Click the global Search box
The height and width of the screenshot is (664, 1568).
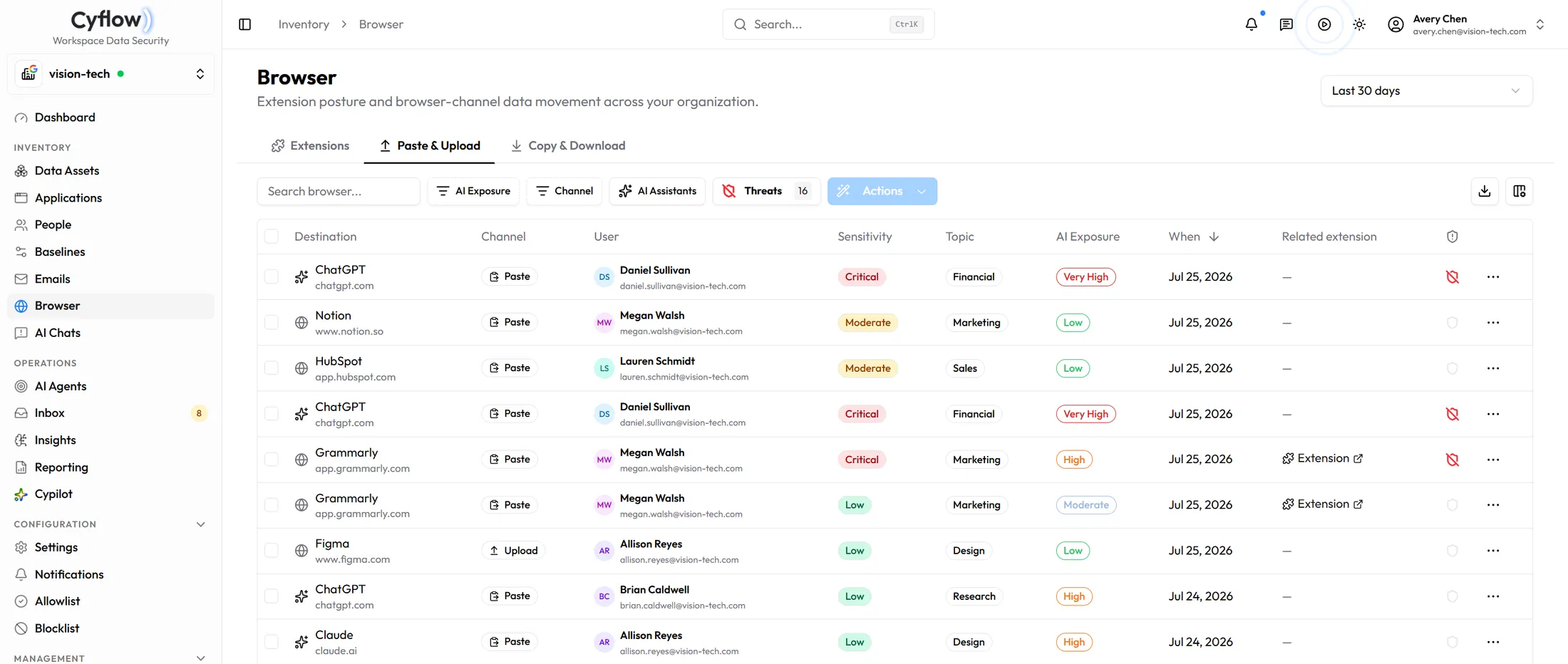click(828, 24)
